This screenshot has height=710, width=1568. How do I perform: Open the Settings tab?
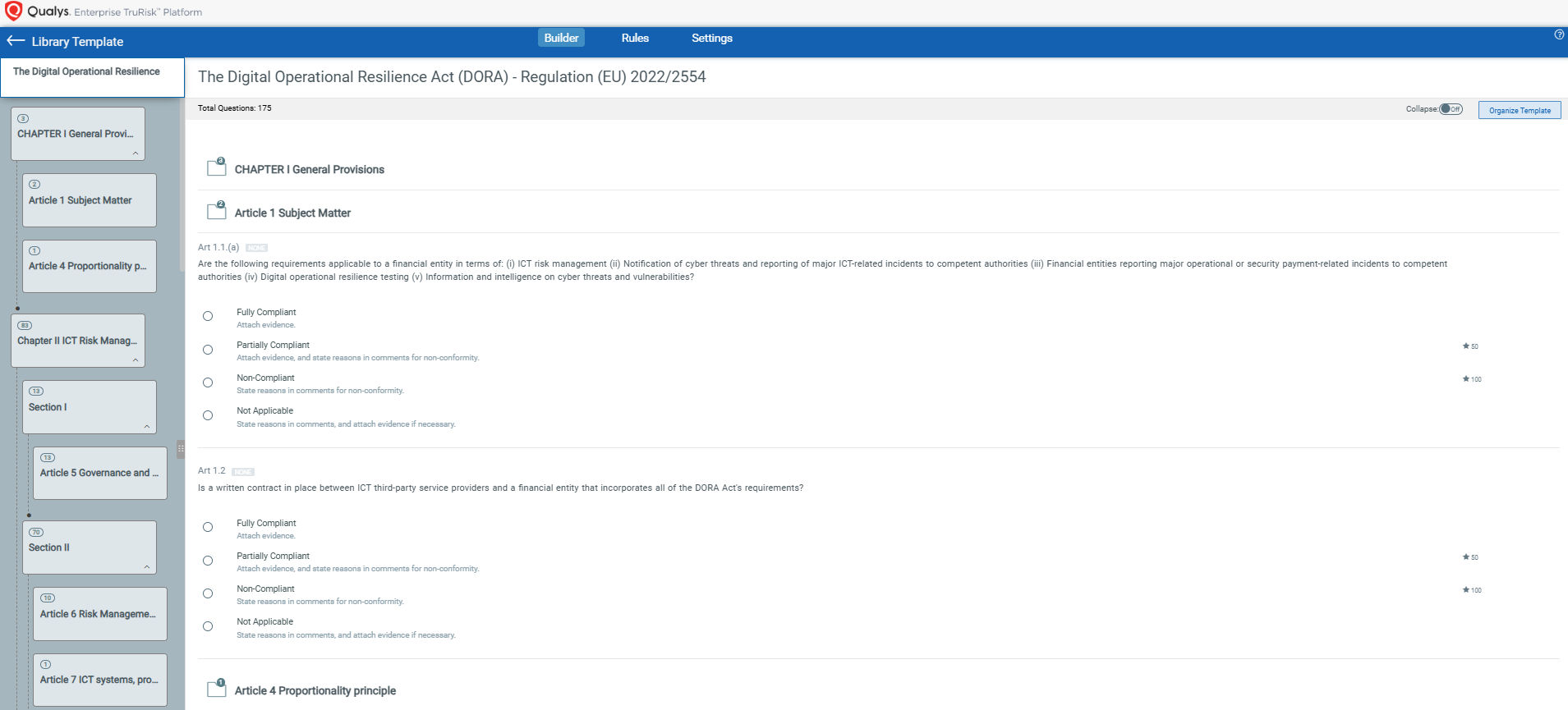711,38
